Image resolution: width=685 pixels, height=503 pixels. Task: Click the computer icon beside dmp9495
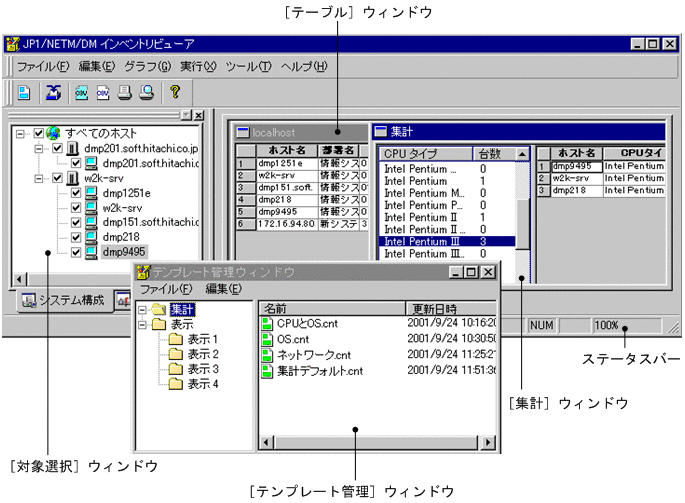[x=91, y=252]
